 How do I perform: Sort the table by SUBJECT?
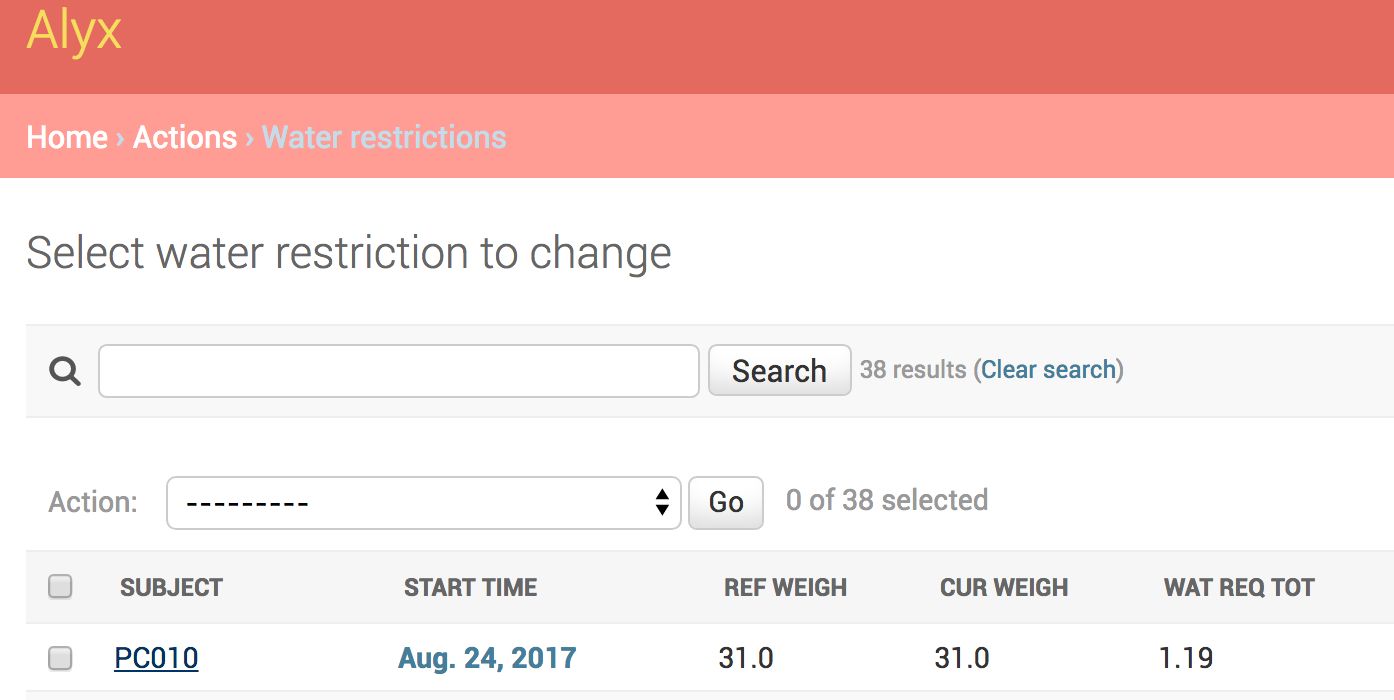coord(171,587)
